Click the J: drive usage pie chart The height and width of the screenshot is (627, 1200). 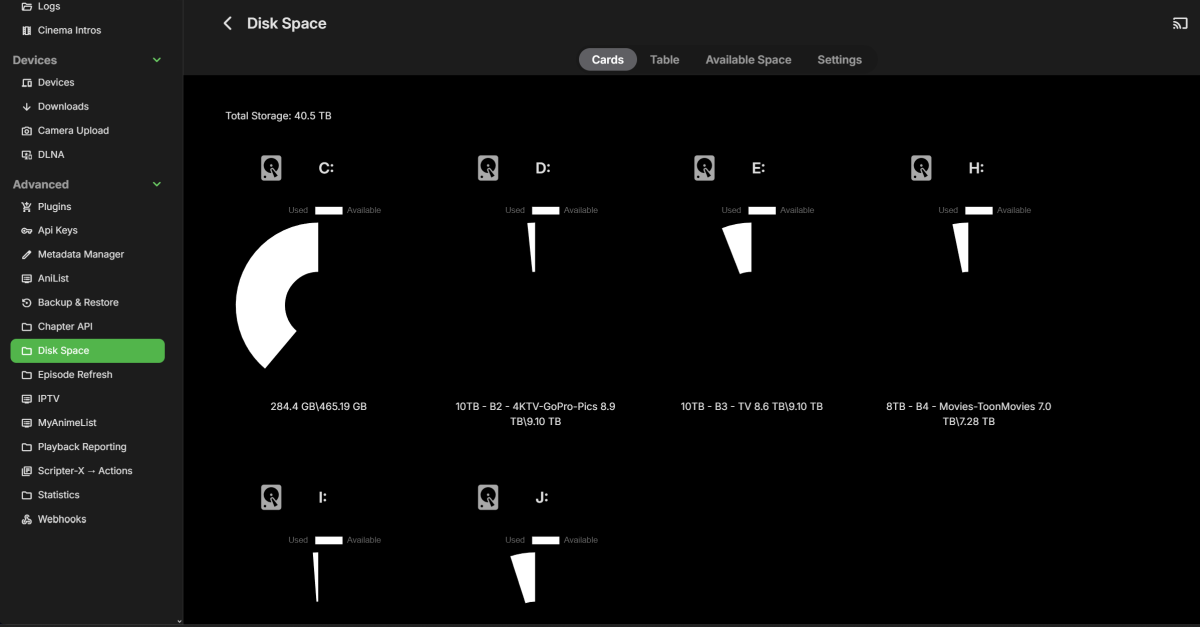[x=524, y=578]
